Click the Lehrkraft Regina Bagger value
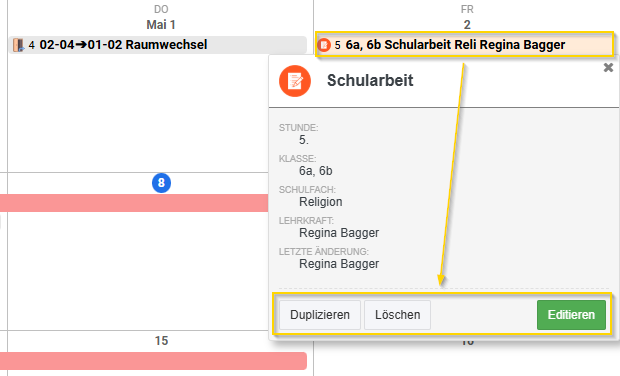The width and height of the screenshot is (620, 376). (339, 232)
